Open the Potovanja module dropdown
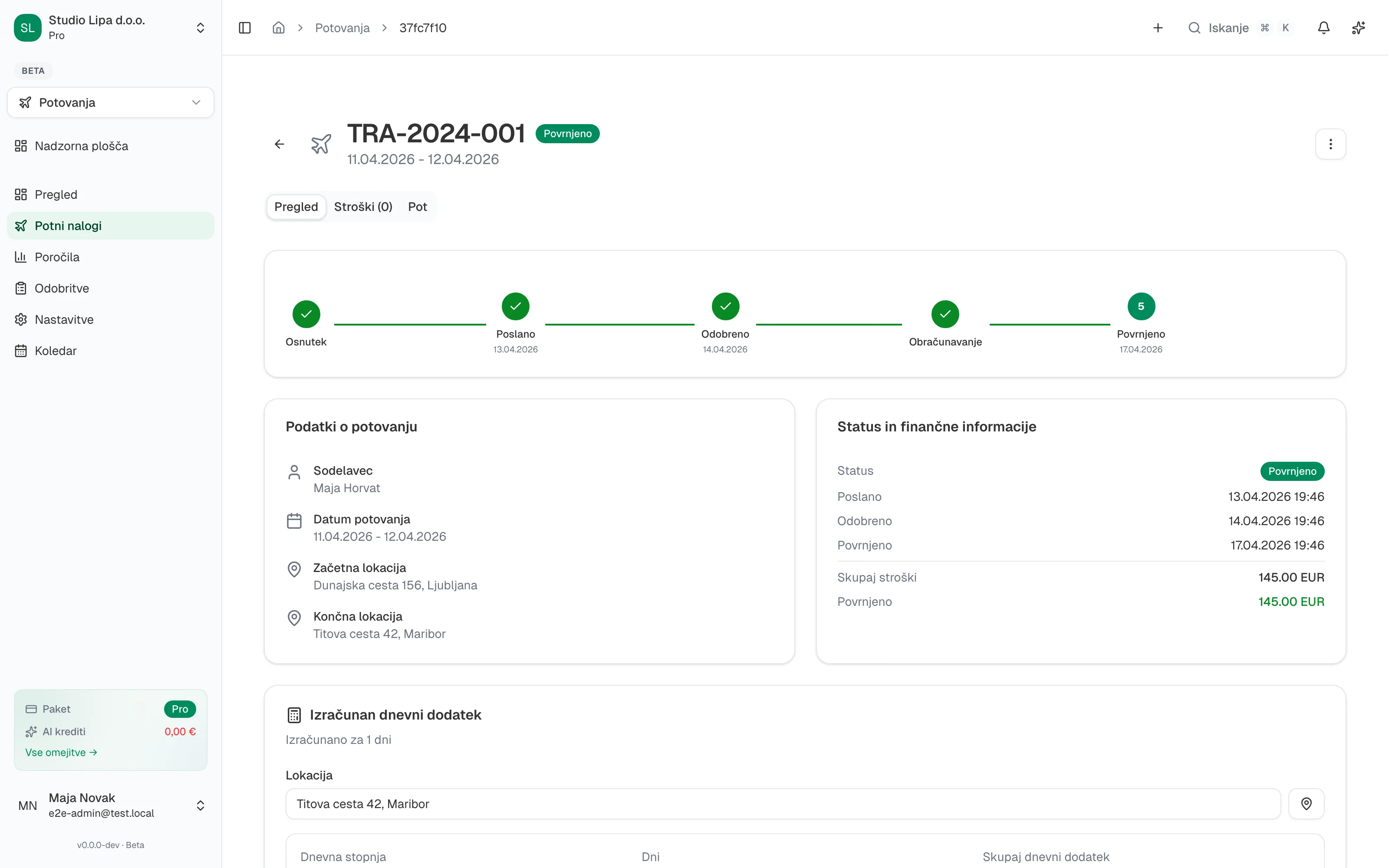This screenshot has width=1389, height=868. click(x=111, y=103)
